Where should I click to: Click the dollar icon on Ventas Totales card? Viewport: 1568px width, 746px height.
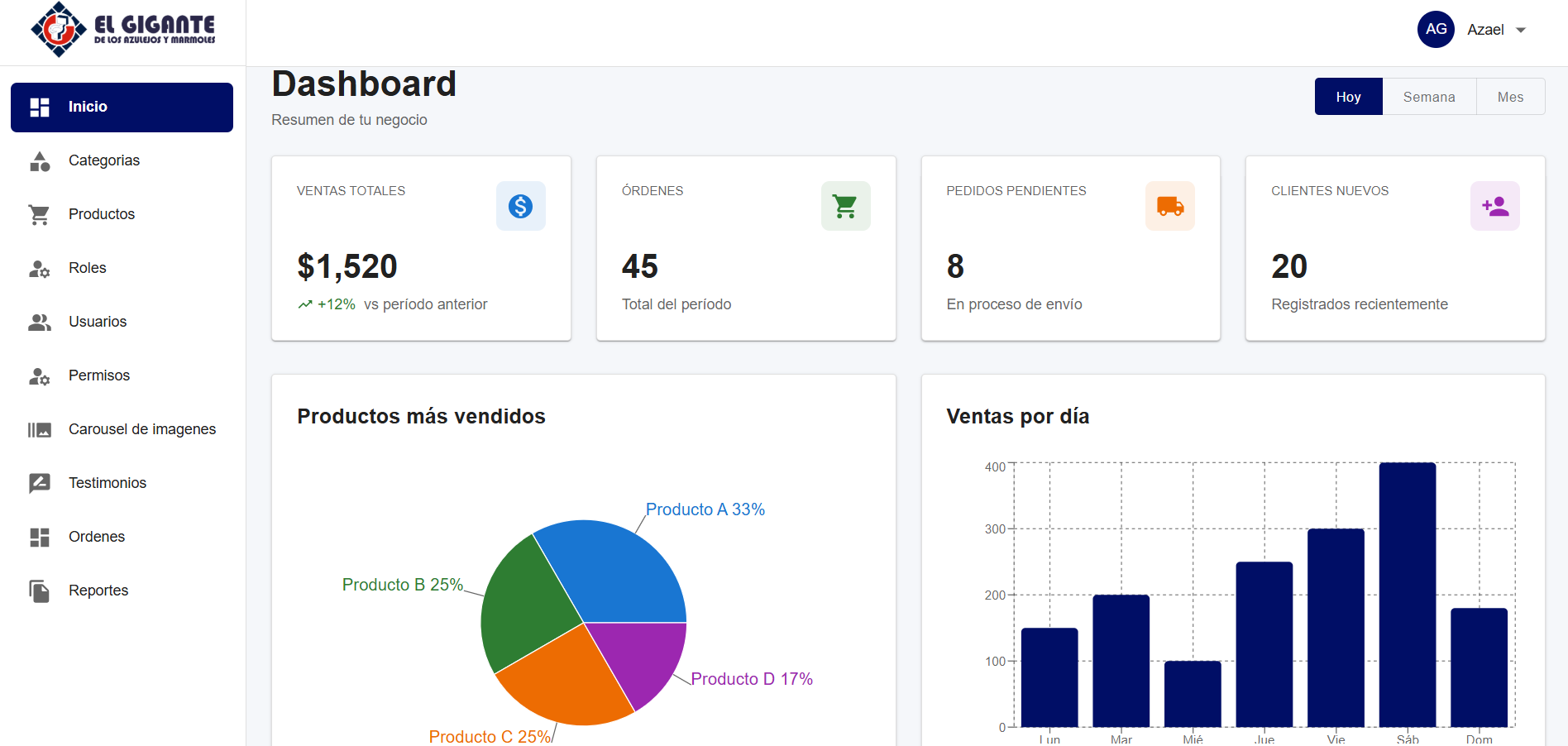pos(520,206)
